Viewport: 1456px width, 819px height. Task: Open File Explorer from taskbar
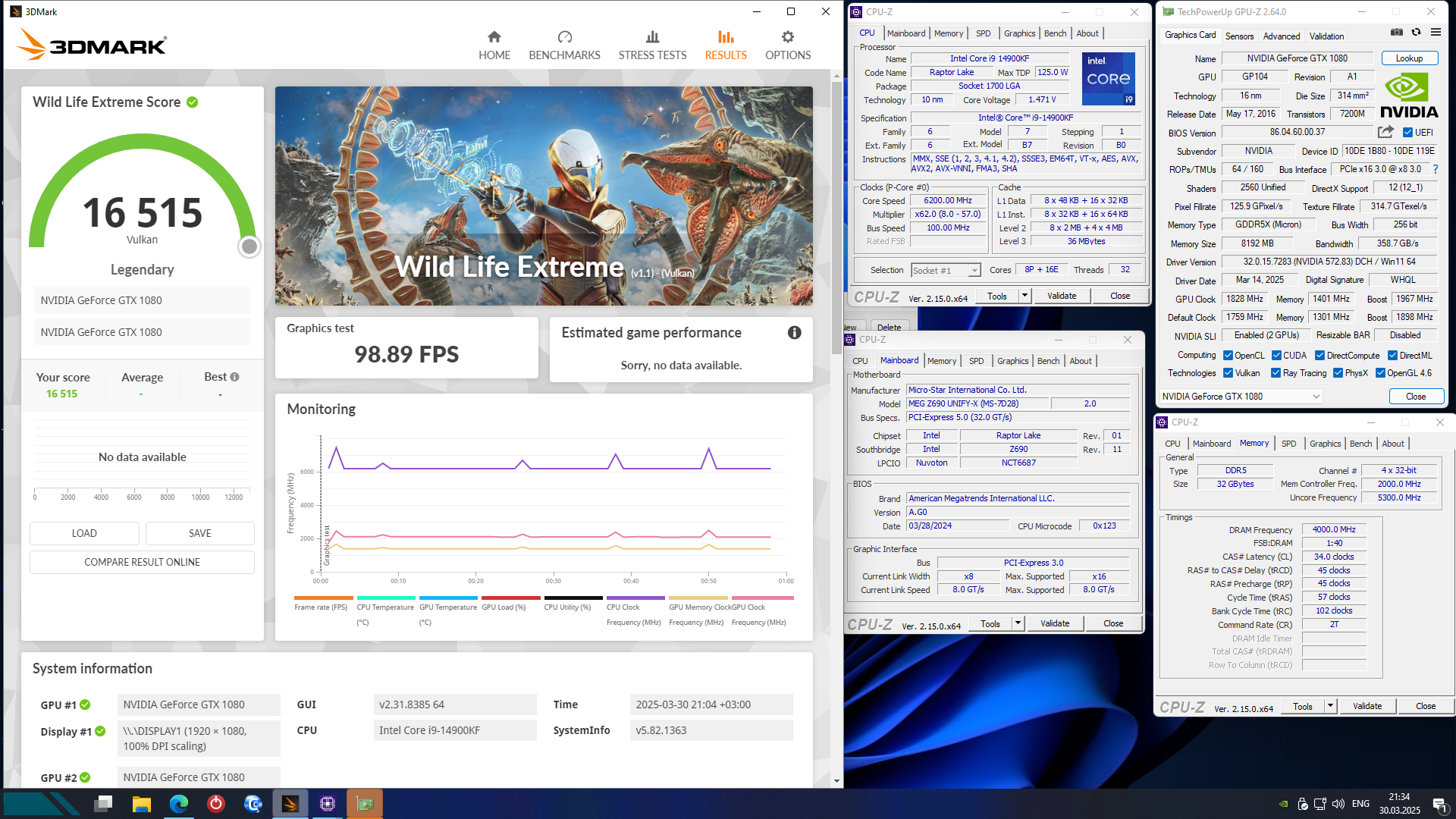[141, 803]
